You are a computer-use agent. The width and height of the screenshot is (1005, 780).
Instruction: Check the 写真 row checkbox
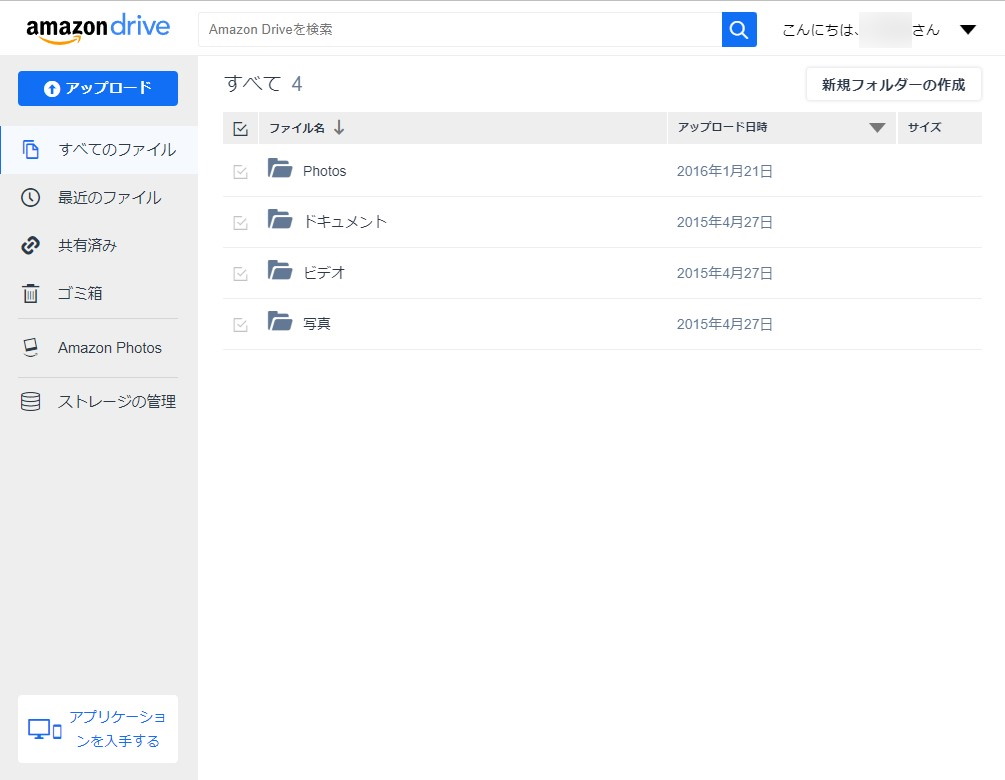click(240, 324)
